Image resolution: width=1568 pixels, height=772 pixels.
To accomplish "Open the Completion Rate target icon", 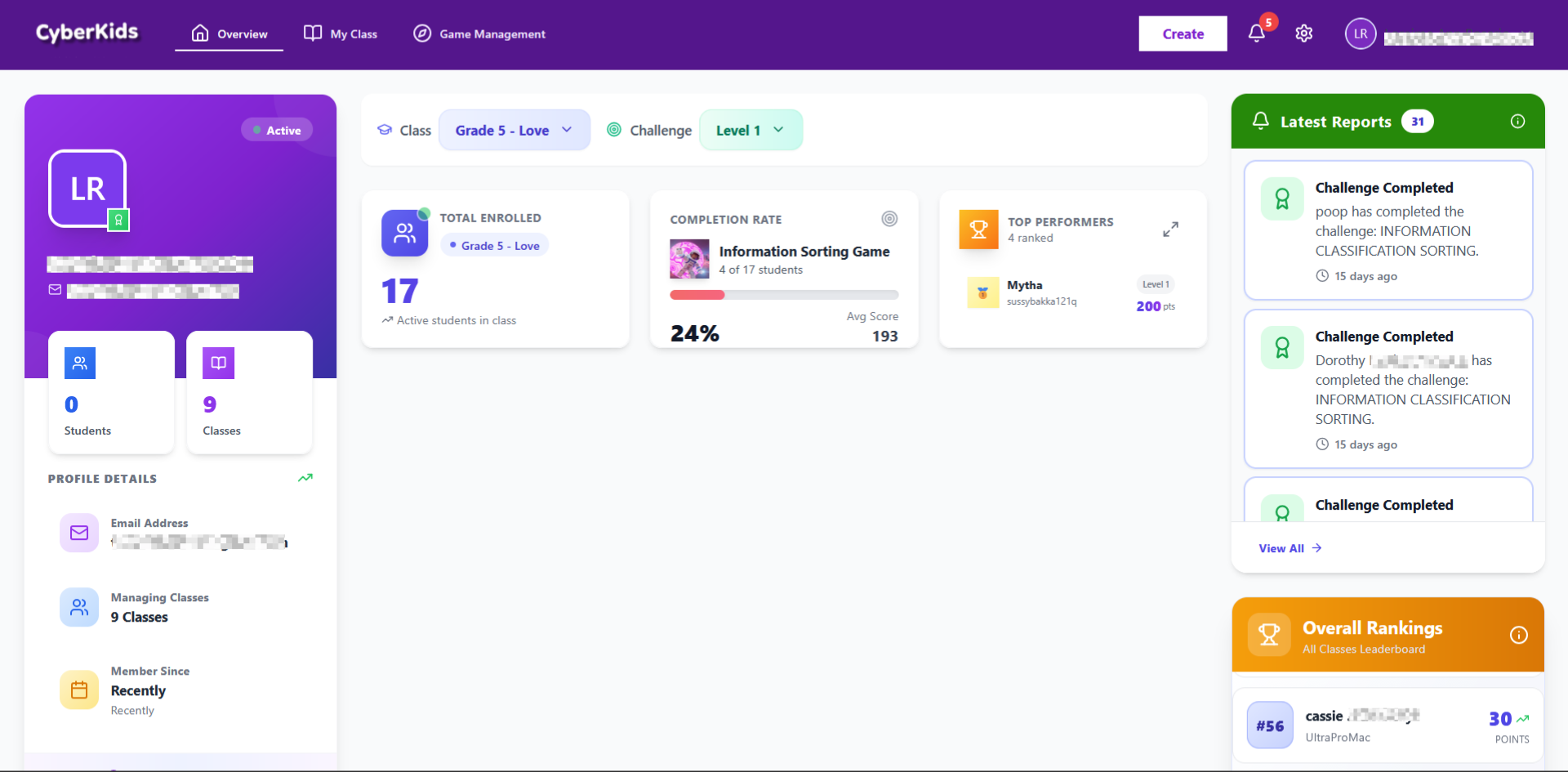I will 889,219.
